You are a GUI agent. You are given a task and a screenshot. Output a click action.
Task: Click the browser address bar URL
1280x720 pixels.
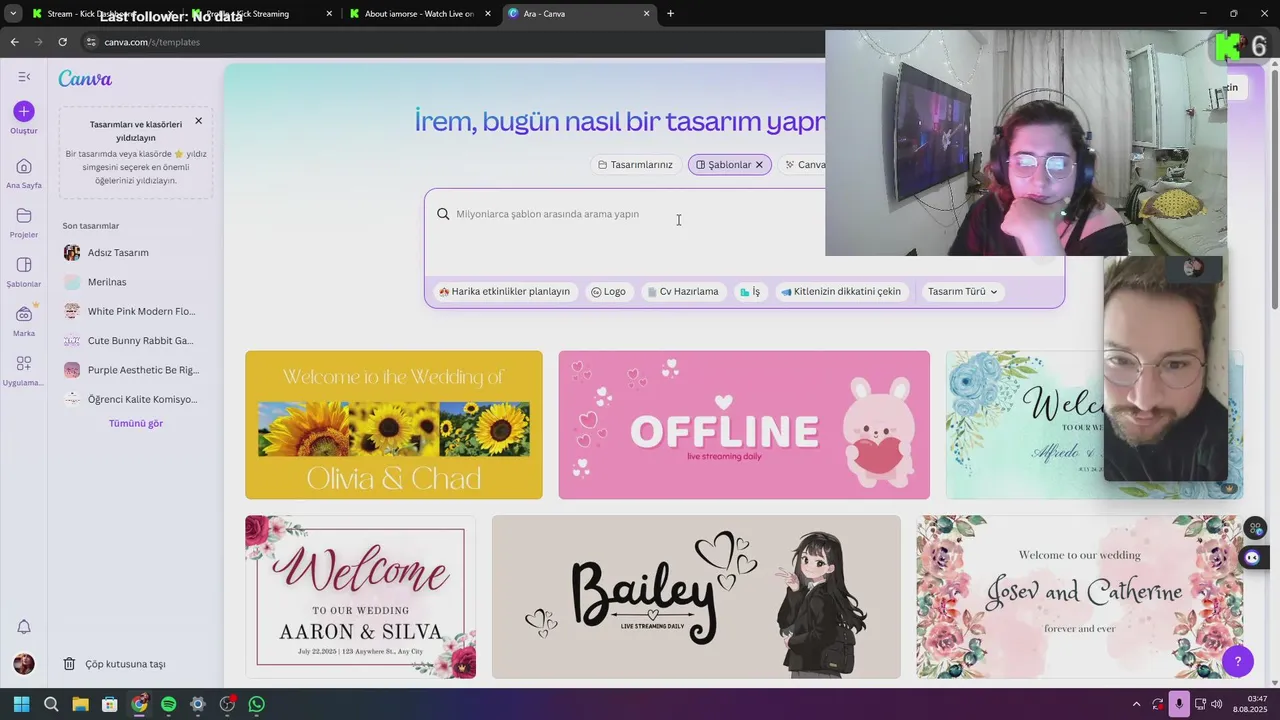pos(152,42)
